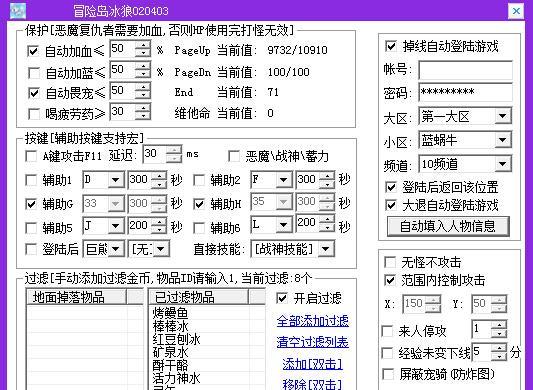The height and width of the screenshot is (390, 533).
Task: Increase the 经验未变下线 minutes spinner
Action: click(499, 348)
